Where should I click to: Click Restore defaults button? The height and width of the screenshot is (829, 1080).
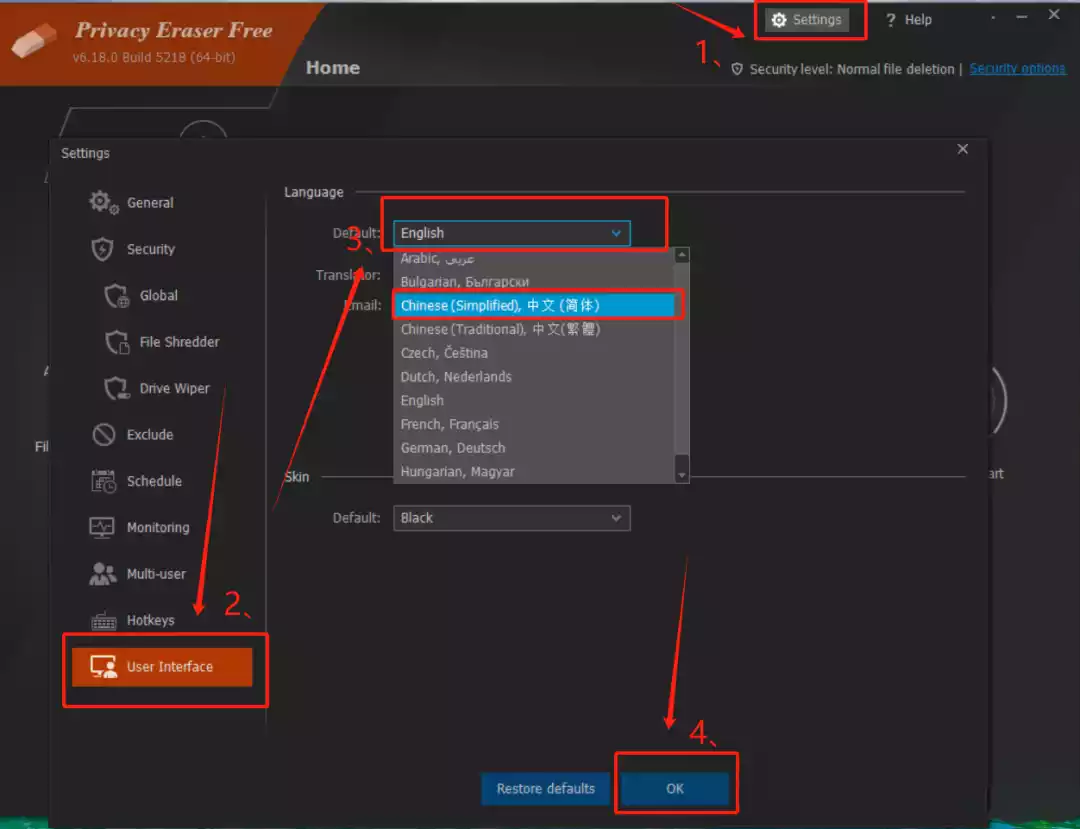click(x=546, y=788)
